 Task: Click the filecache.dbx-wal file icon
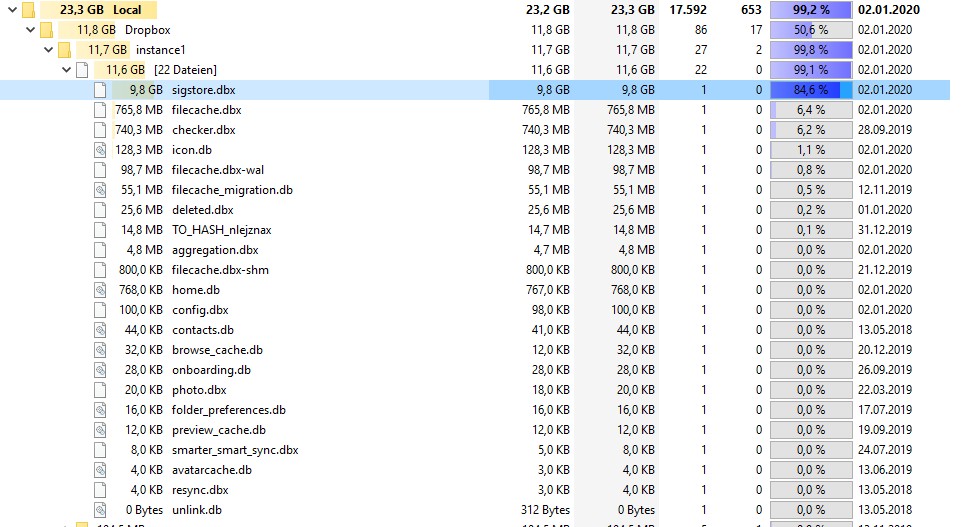[100, 170]
